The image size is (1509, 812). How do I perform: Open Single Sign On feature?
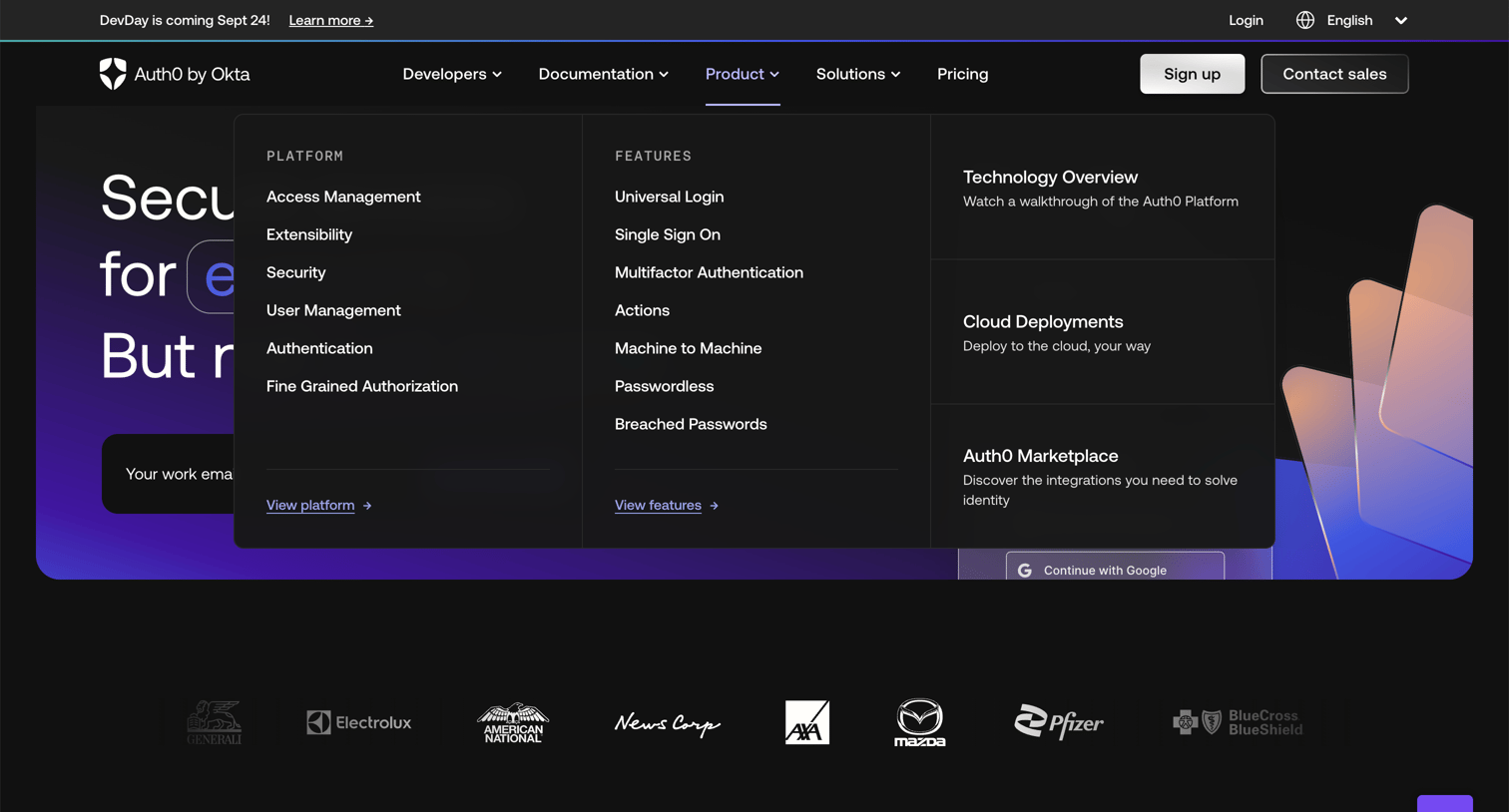668,234
